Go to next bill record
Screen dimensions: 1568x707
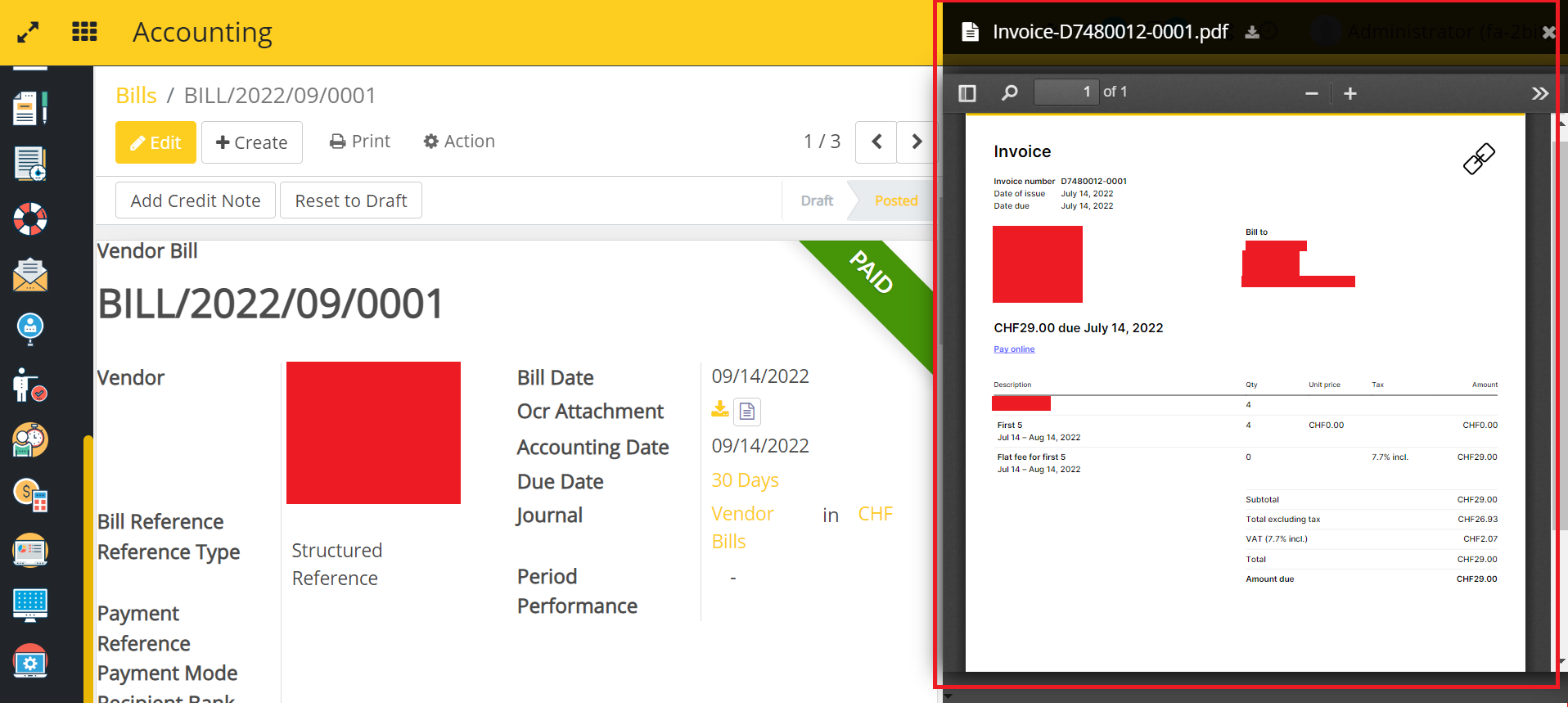click(x=916, y=142)
